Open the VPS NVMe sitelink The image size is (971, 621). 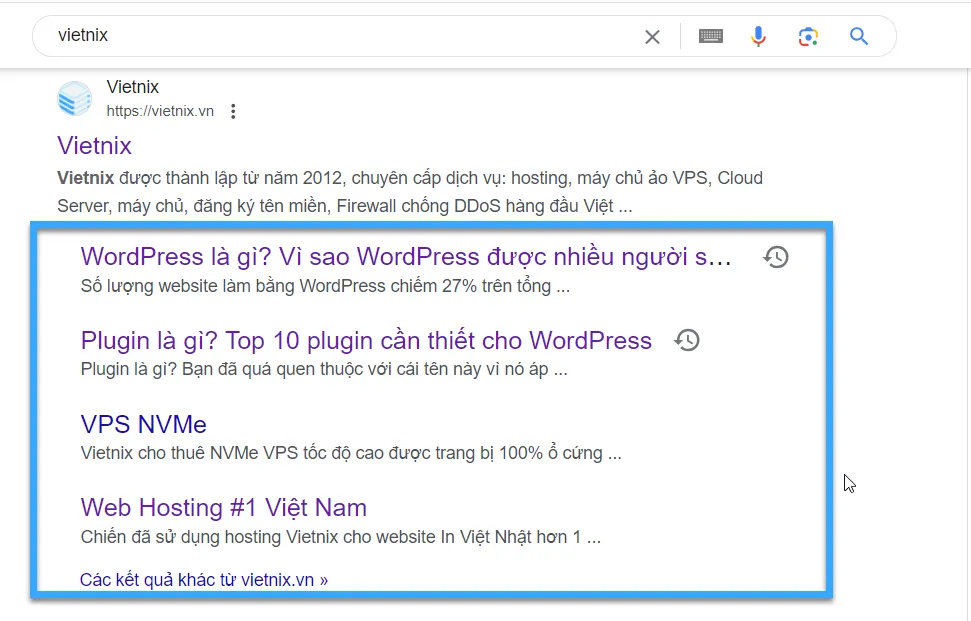144,425
